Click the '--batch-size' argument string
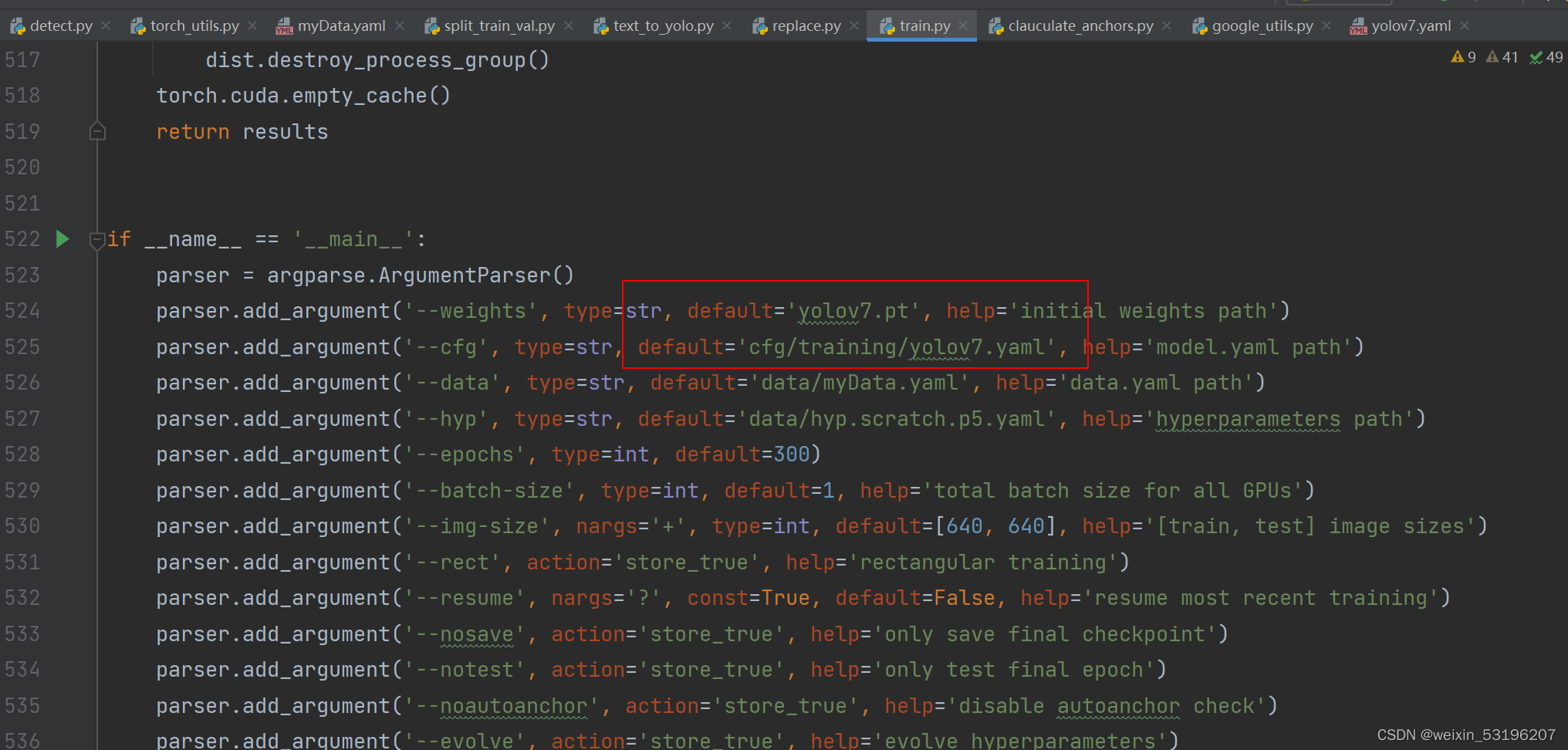The width and height of the screenshot is (1568, 750). [489, 491]
